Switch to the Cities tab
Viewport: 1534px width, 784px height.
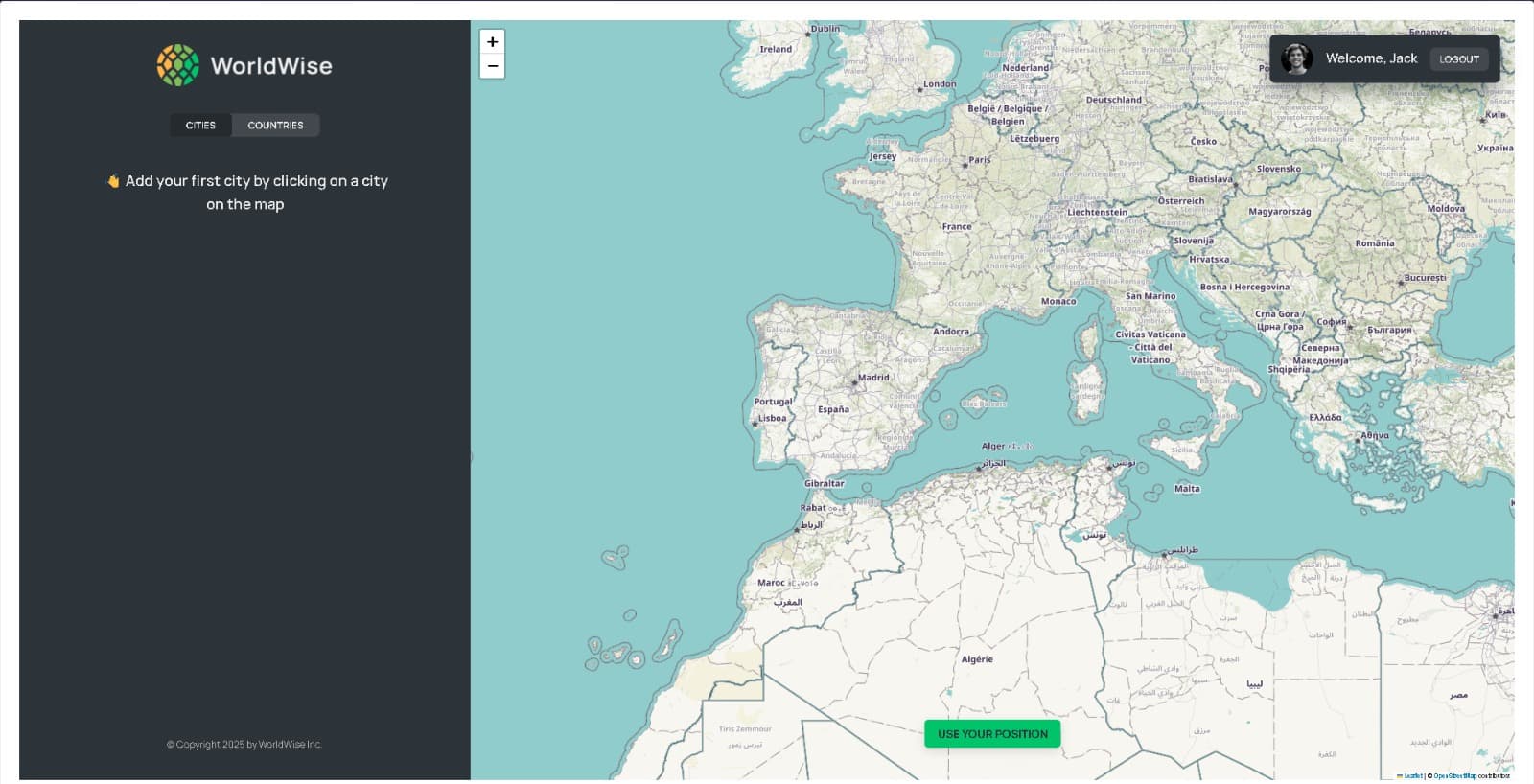(x=200, y=126)
